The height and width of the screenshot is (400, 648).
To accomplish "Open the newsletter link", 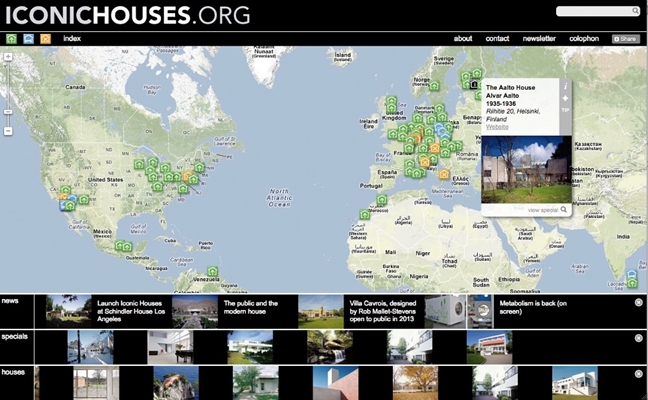I will pos(539,39).
